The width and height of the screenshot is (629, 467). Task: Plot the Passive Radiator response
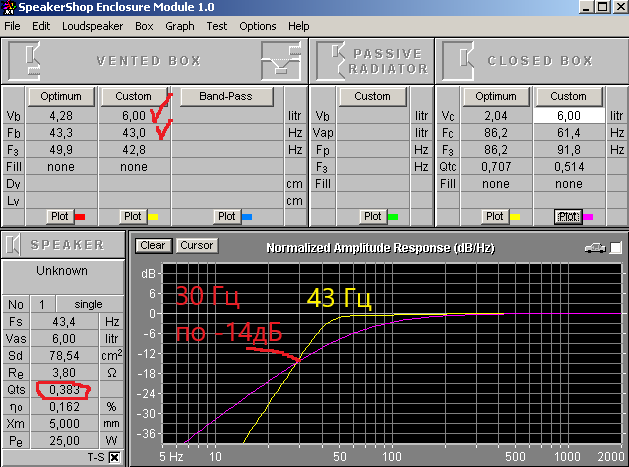(373, 217)
